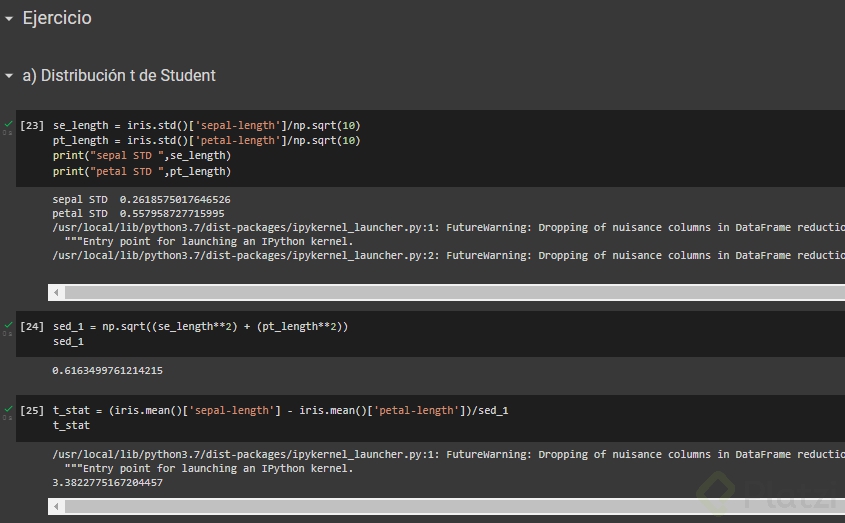Click the 3.3822775167204457 output value
This screenshot has width=845, height=523.
pyautogui.click(x=107, y=483)
